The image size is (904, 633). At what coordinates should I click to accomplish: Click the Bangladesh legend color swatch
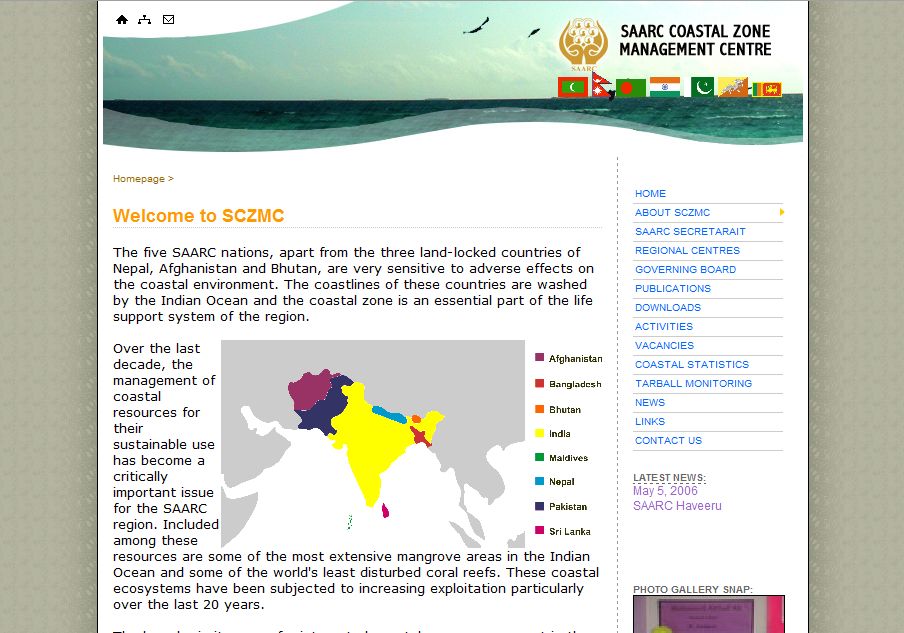[x=540, y=383]
